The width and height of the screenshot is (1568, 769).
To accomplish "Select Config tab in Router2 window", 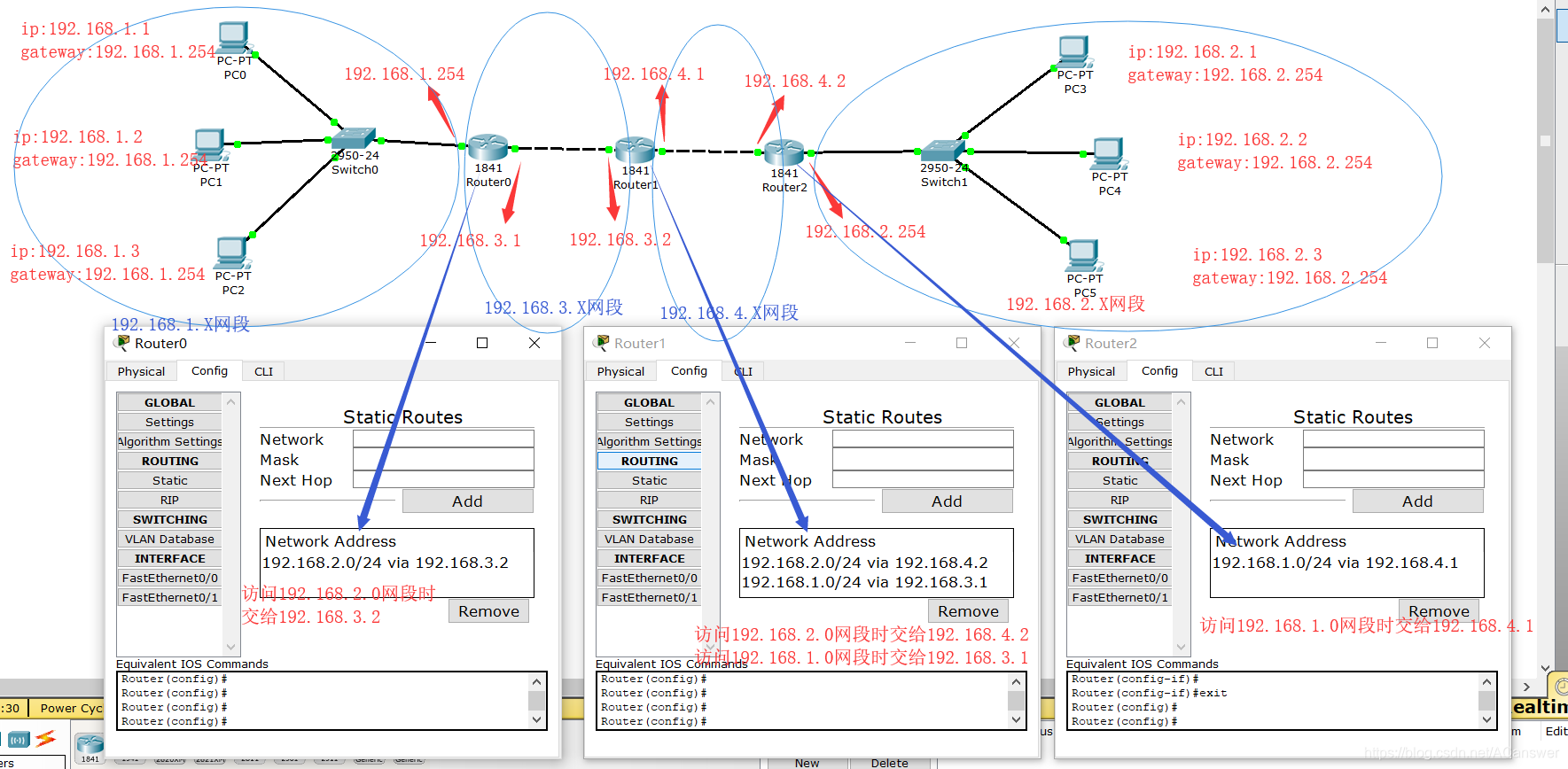I will click(1159, 370).
